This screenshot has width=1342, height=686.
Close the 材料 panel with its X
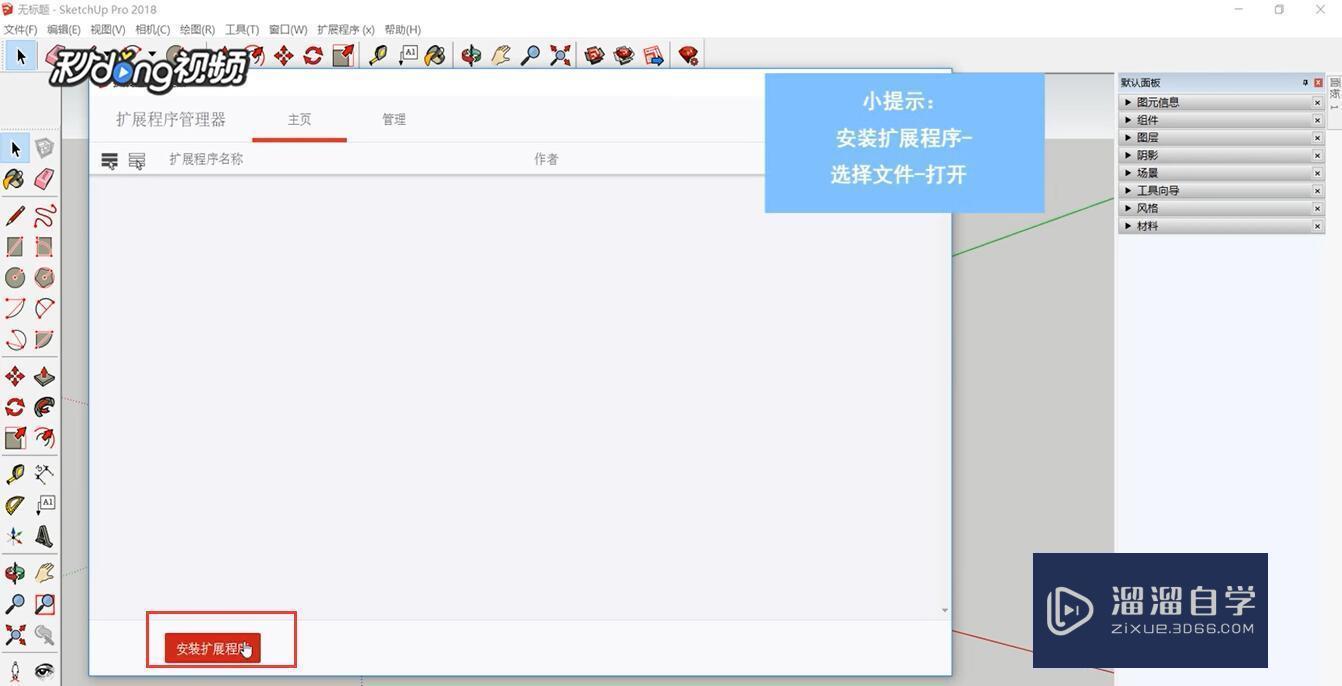1317,226
